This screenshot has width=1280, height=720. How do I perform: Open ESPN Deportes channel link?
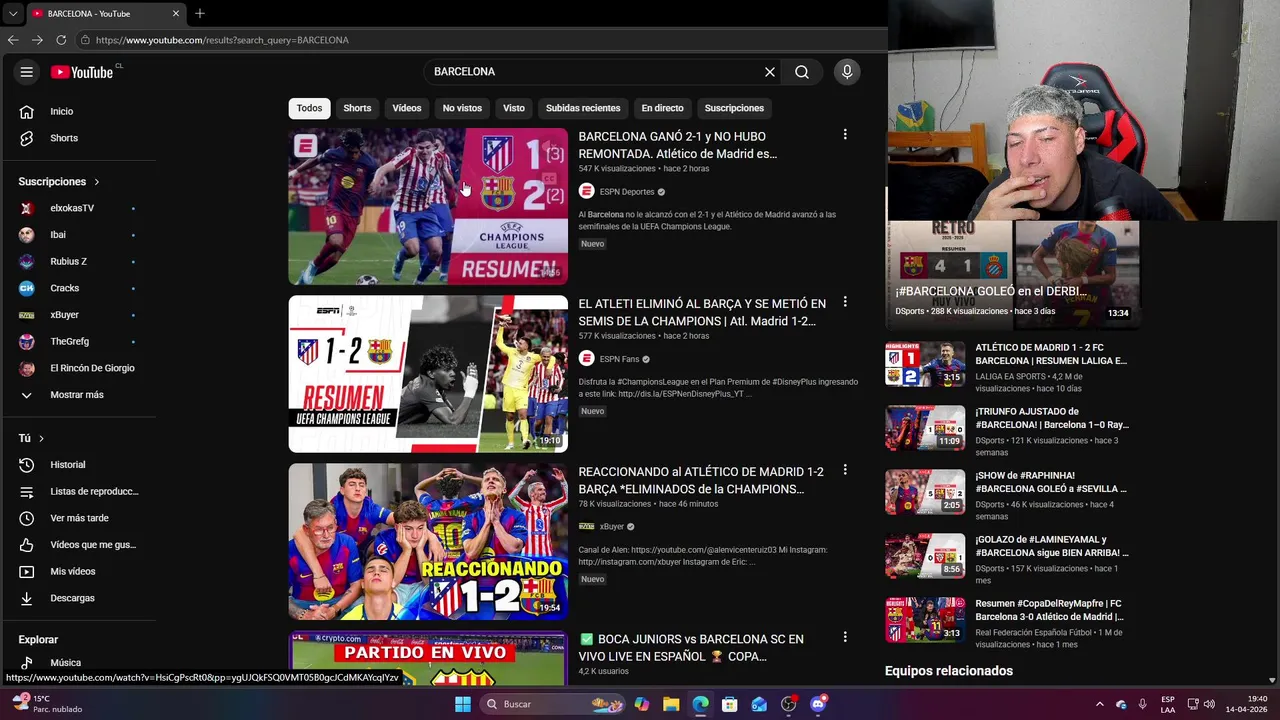627,192
